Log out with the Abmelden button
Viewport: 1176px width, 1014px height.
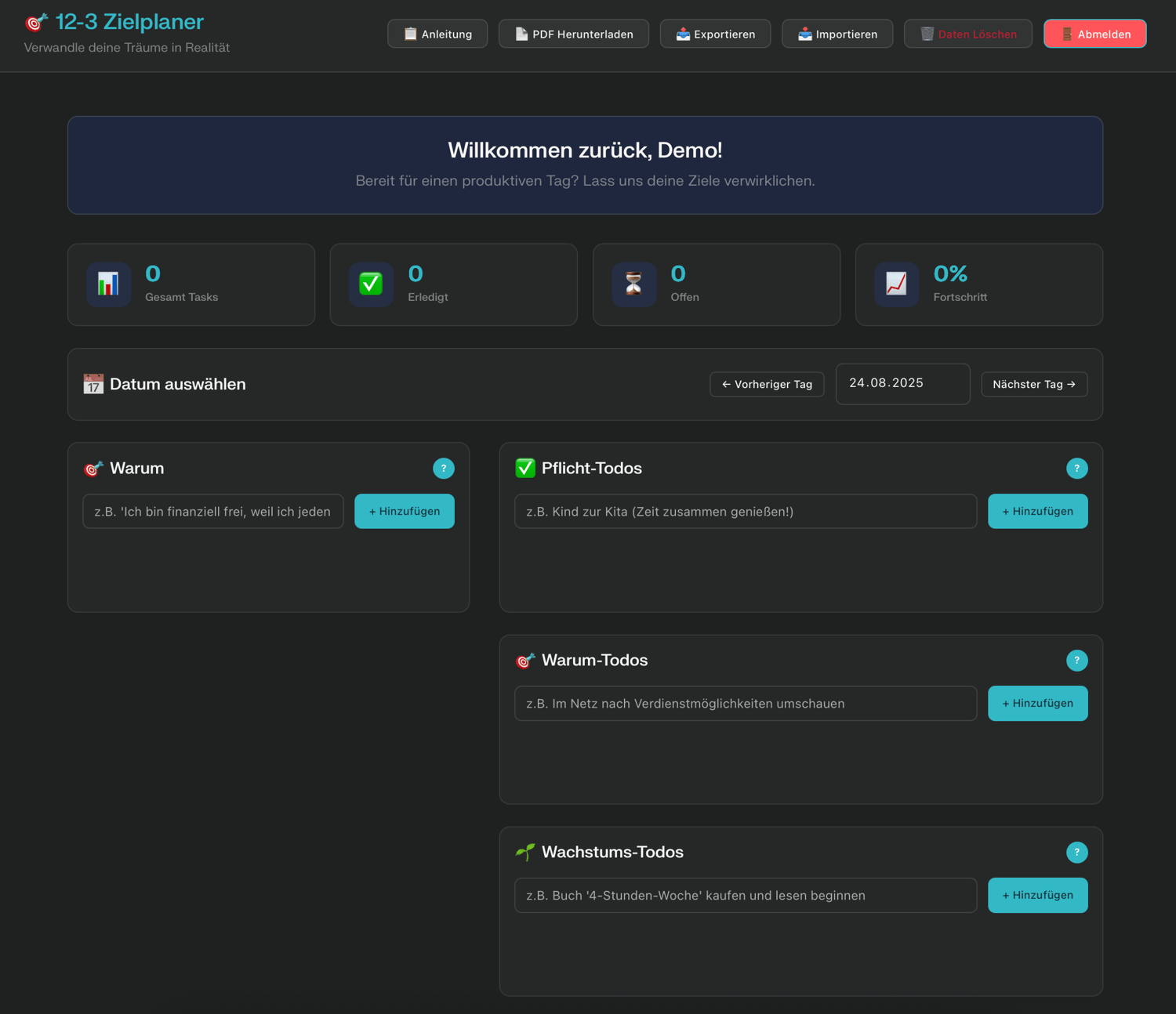(x=1095, y=34)
